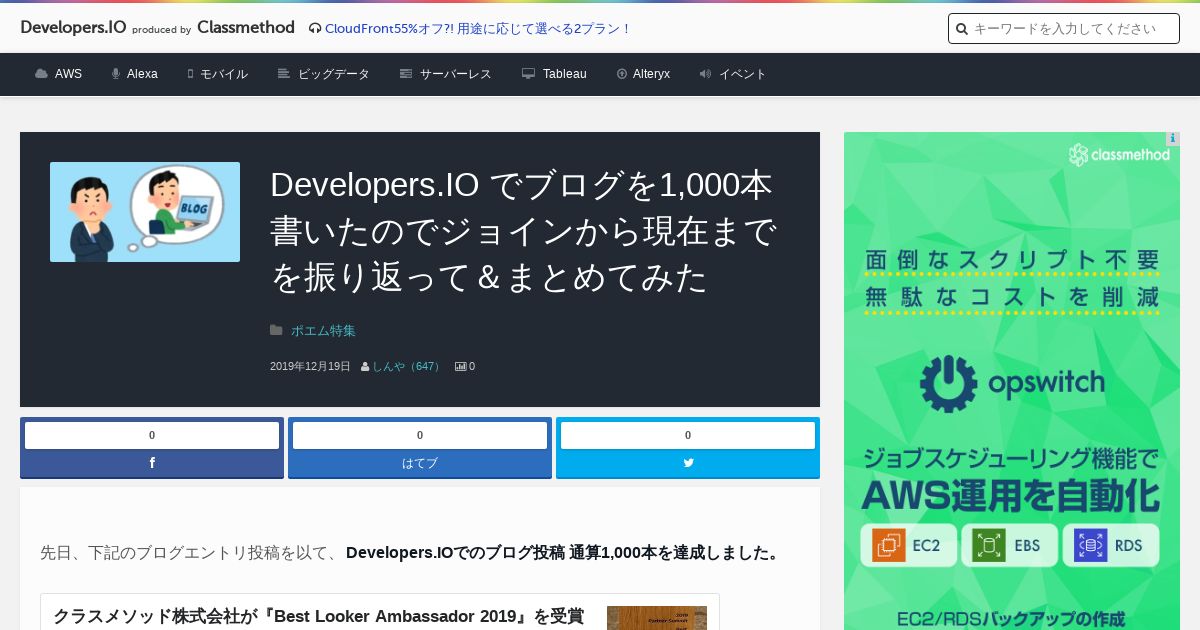Click the はてブ share count box
This screenshot has width=1200, height=630.
(x=420, y=435)
